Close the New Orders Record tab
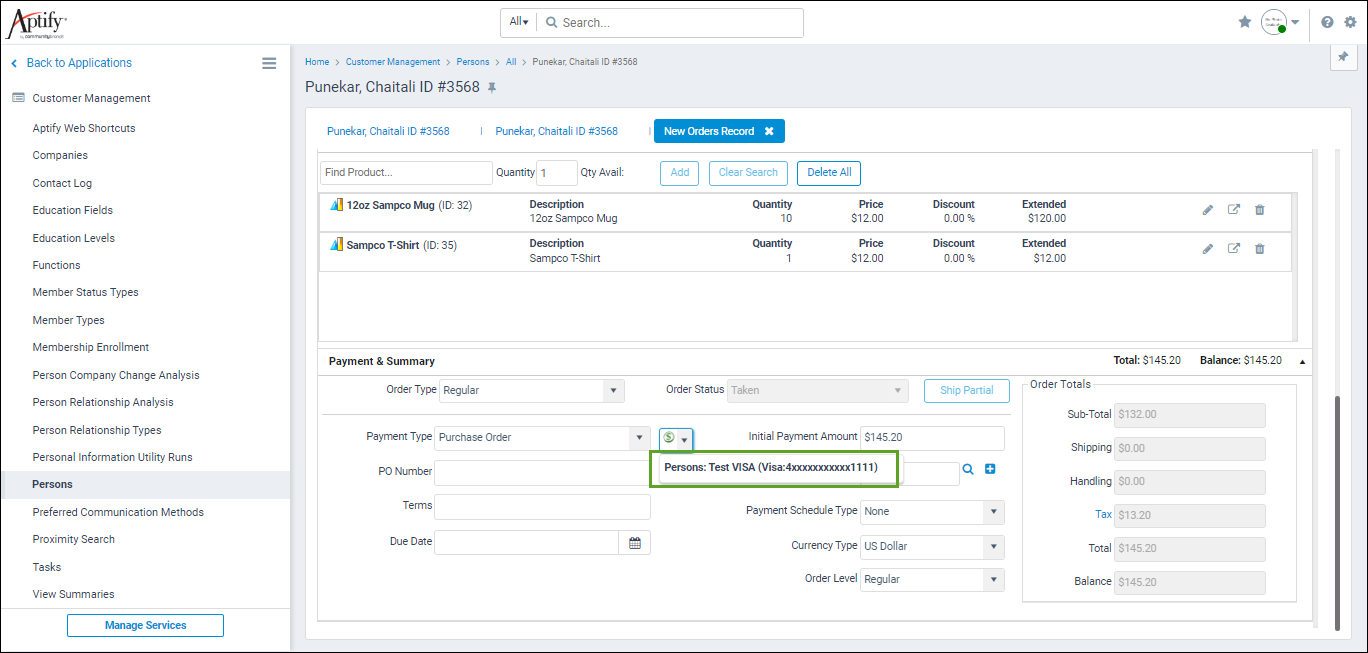 [769, 132]
